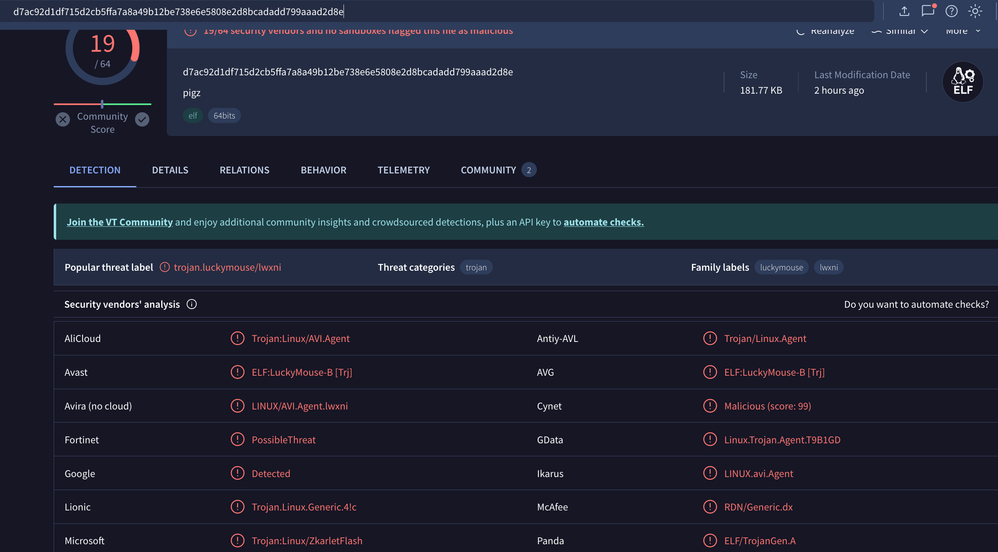
Task: Select the file hash text below banner
Action: pyautogui.click(x=348, y=72)
